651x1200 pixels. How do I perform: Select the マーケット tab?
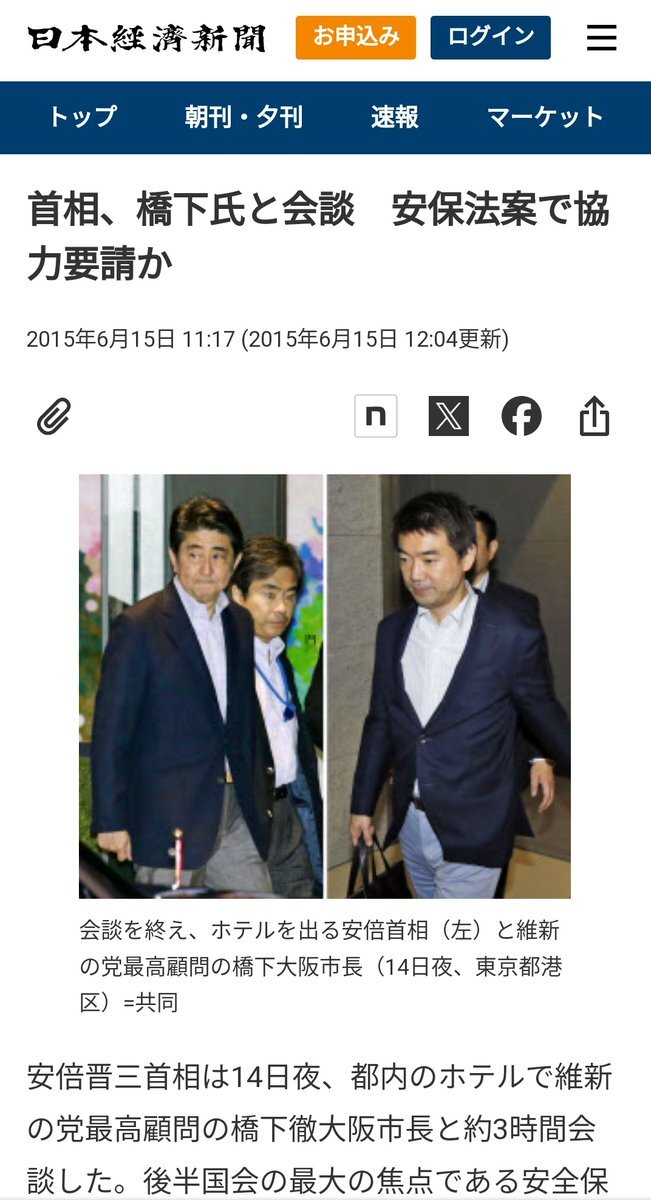pyautogui.click(x=545, y=117)
